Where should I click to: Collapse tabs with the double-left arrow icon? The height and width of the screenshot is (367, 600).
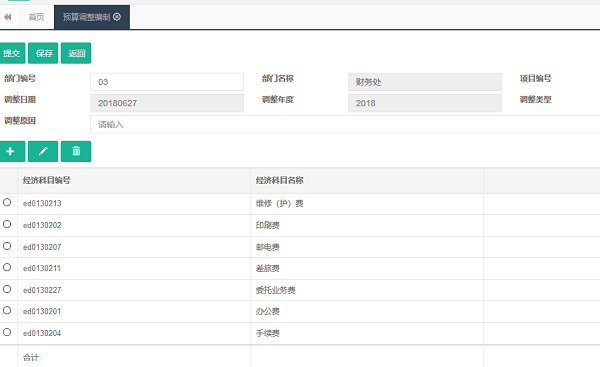pos(8,17)
